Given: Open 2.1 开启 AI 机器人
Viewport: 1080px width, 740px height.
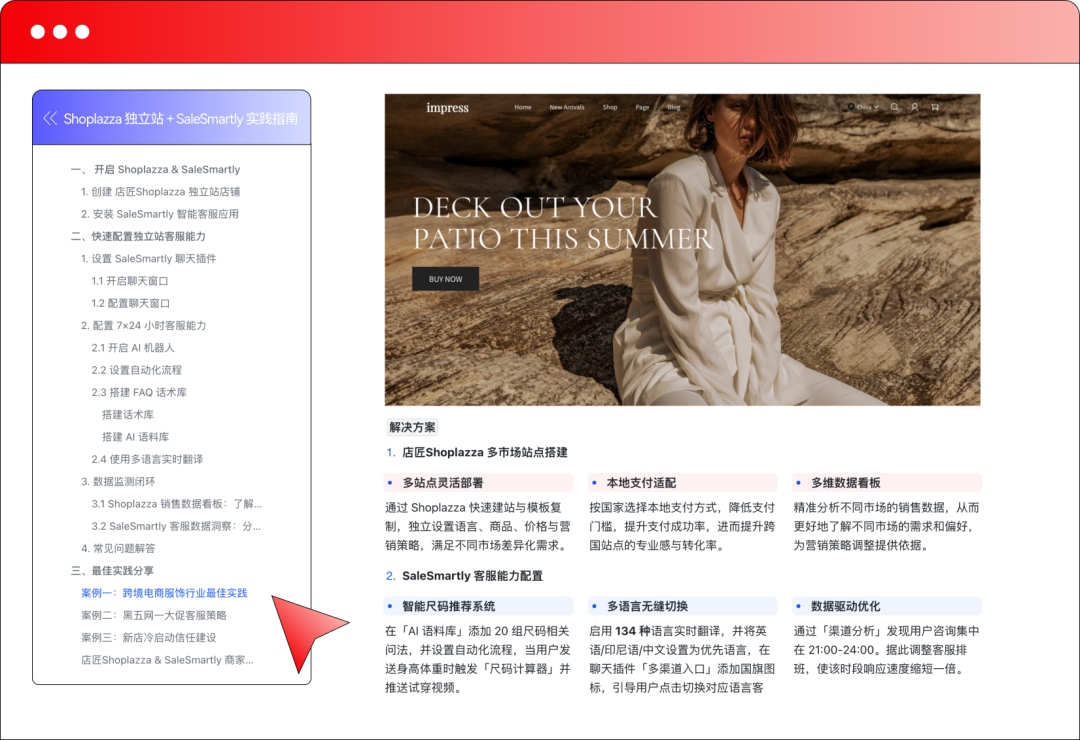Looking at the screenshot, I should [x=133, y=348].
